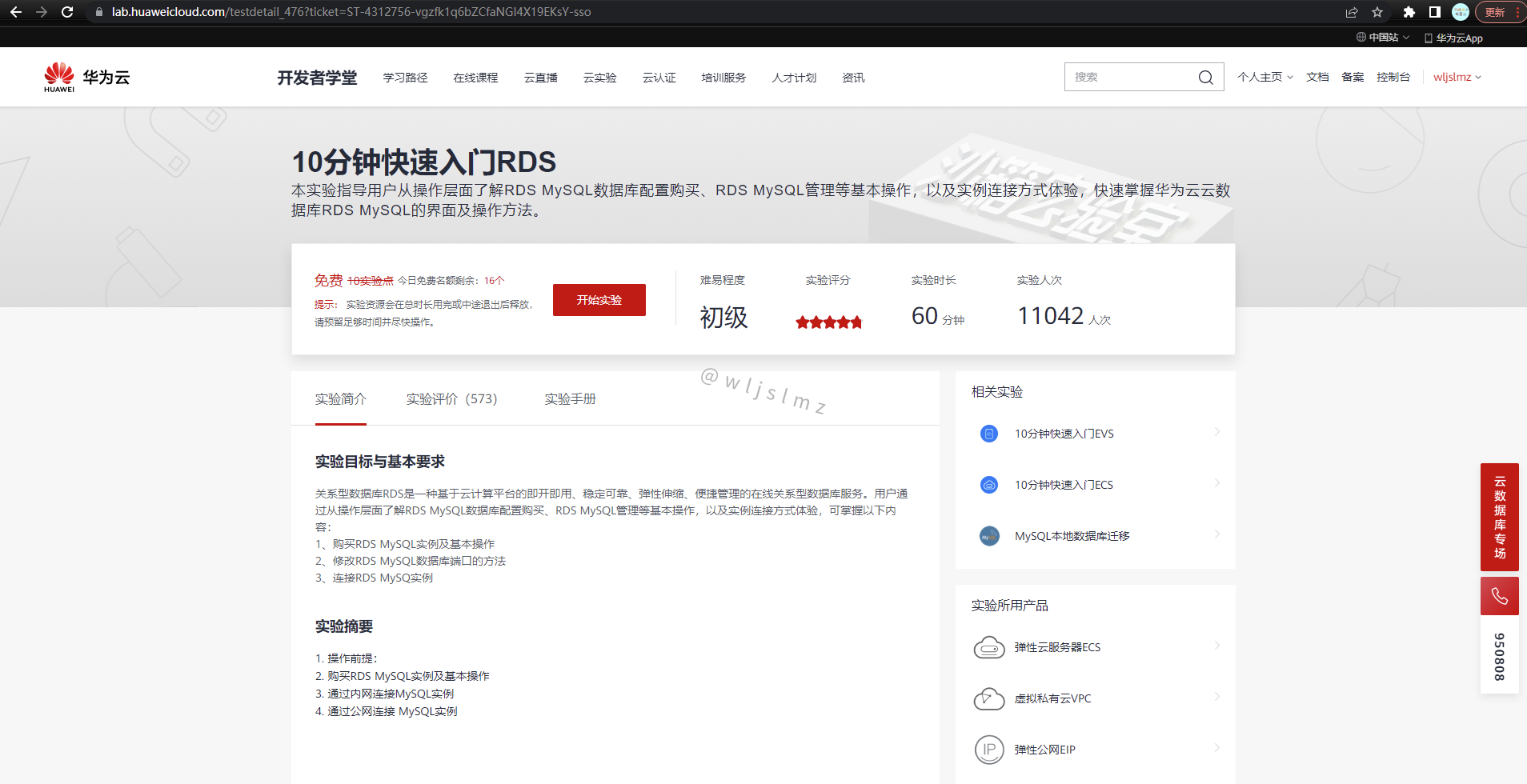This screenshot has width=1527, height=784.
Task: Click chevron beside 10分钟快速入门EVS
Action: point(1216,433)
